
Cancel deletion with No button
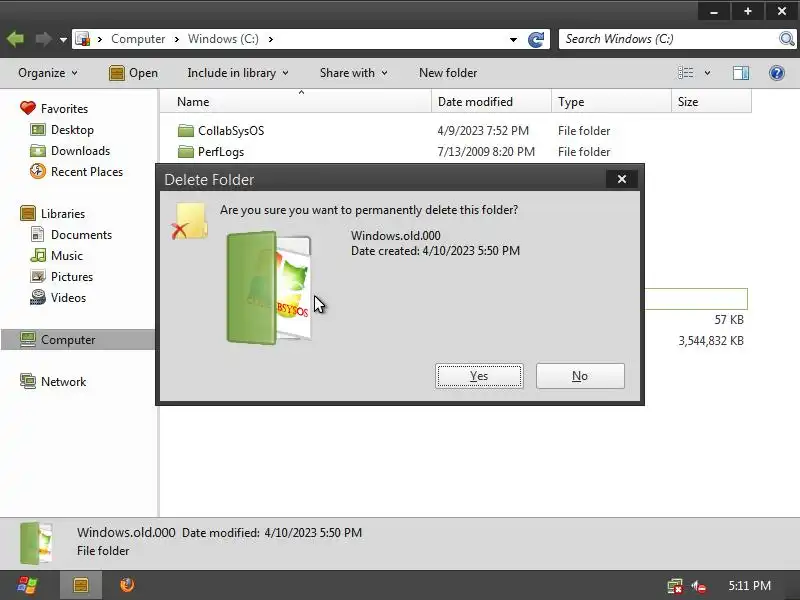tap(580, 376)
